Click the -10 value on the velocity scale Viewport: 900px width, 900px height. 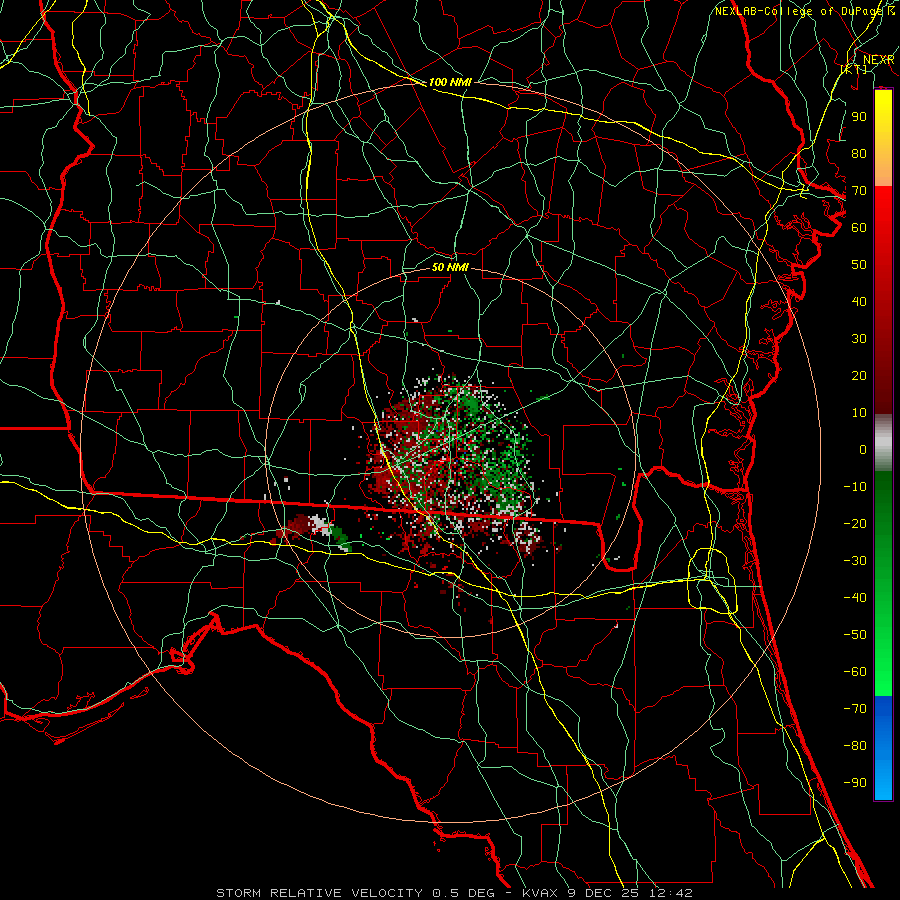click(855, 487)
